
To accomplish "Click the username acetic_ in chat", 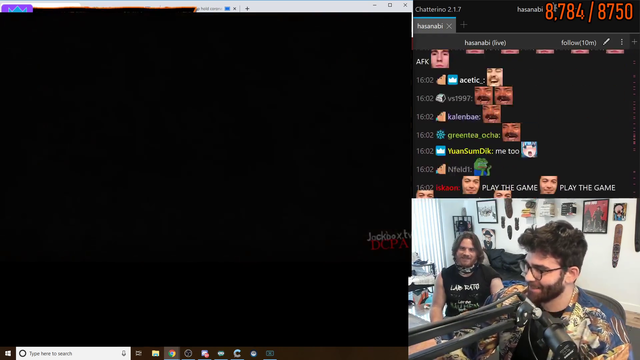I will coord(472,80).
